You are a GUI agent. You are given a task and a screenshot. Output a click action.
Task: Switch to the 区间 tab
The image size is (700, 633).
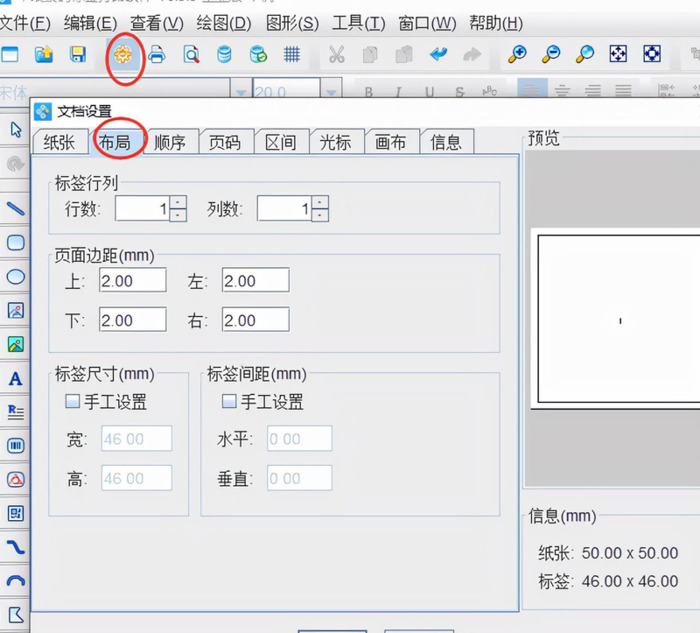click(280, 142)
